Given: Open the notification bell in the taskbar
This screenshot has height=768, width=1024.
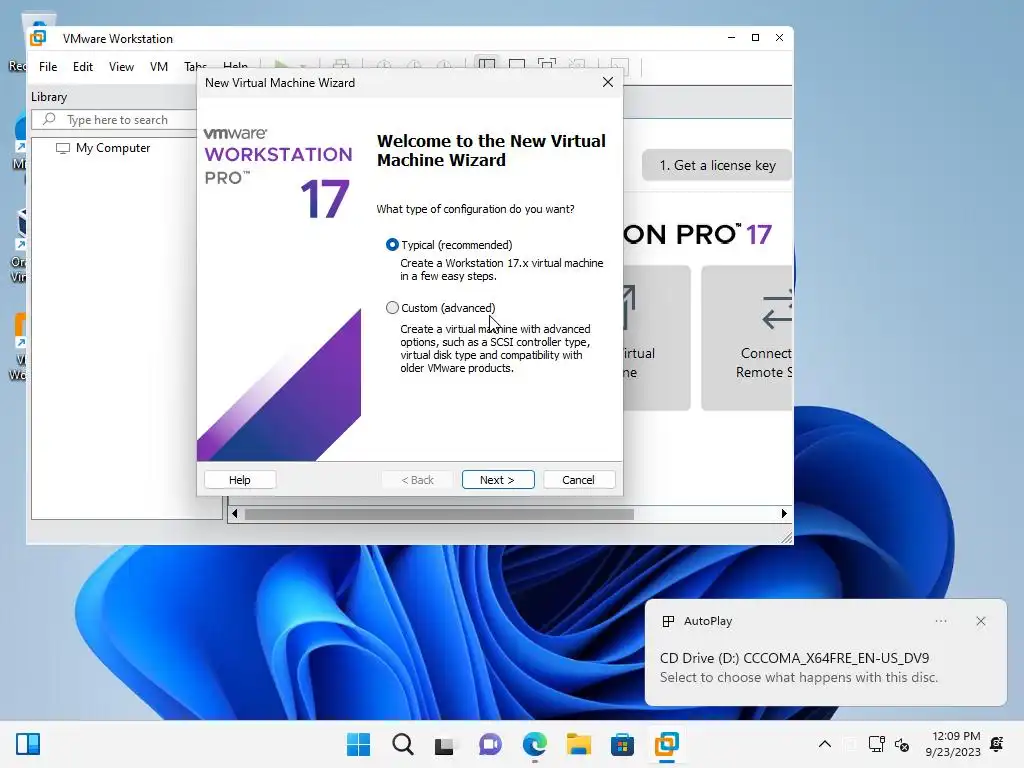Looking at the screenshot, I should pyautogui.click(x=997, y=744).
